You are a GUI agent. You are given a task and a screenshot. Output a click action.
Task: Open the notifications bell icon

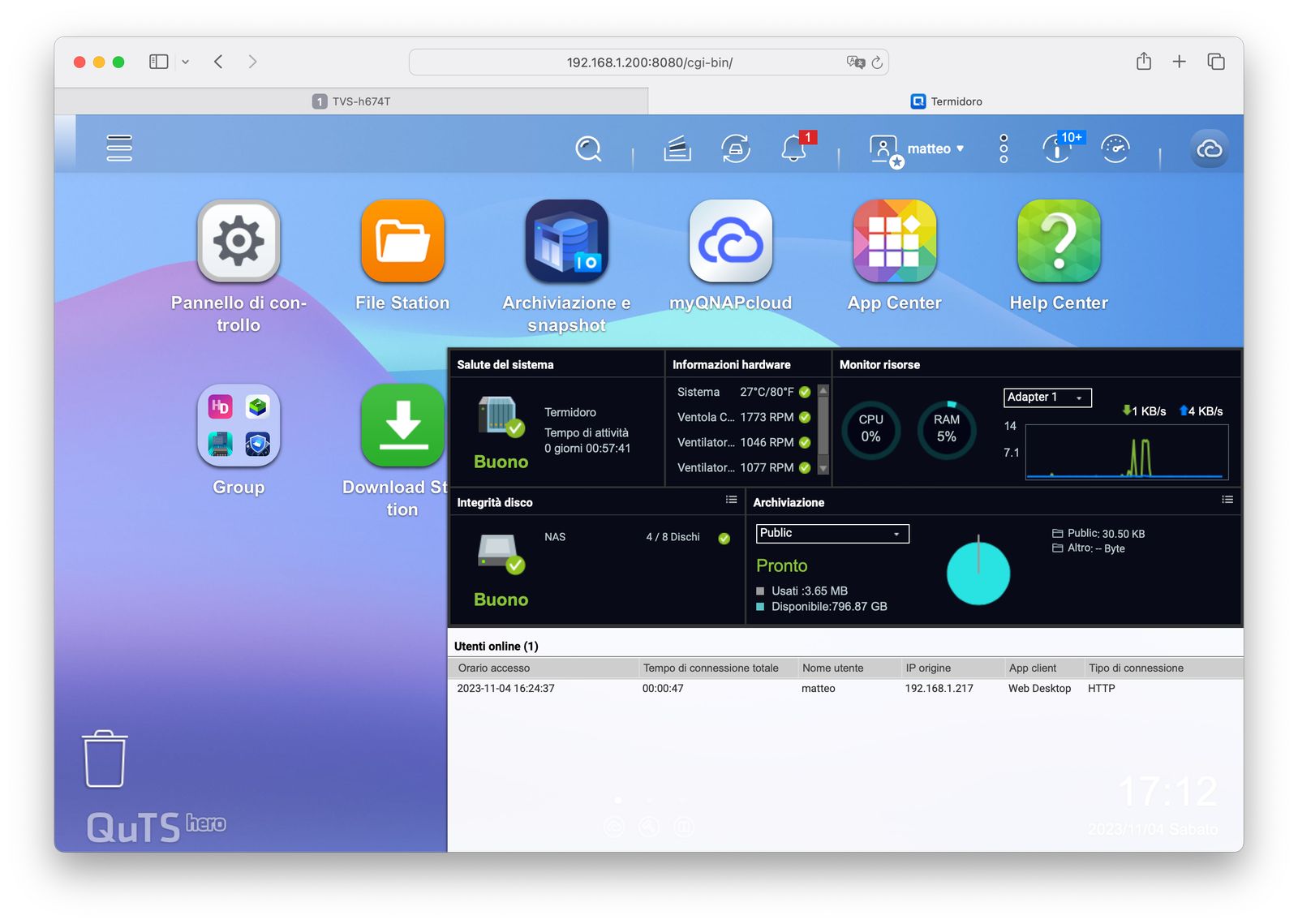pos(794,148)
